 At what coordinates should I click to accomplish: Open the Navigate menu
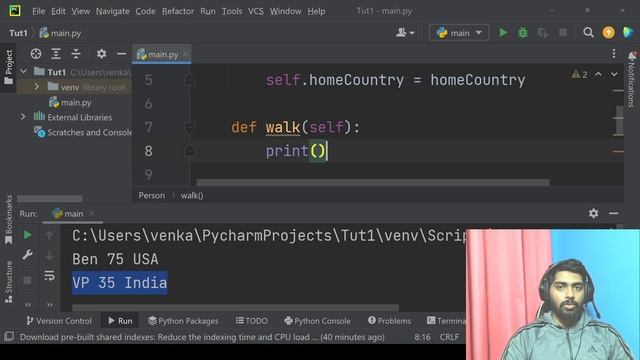113,11
